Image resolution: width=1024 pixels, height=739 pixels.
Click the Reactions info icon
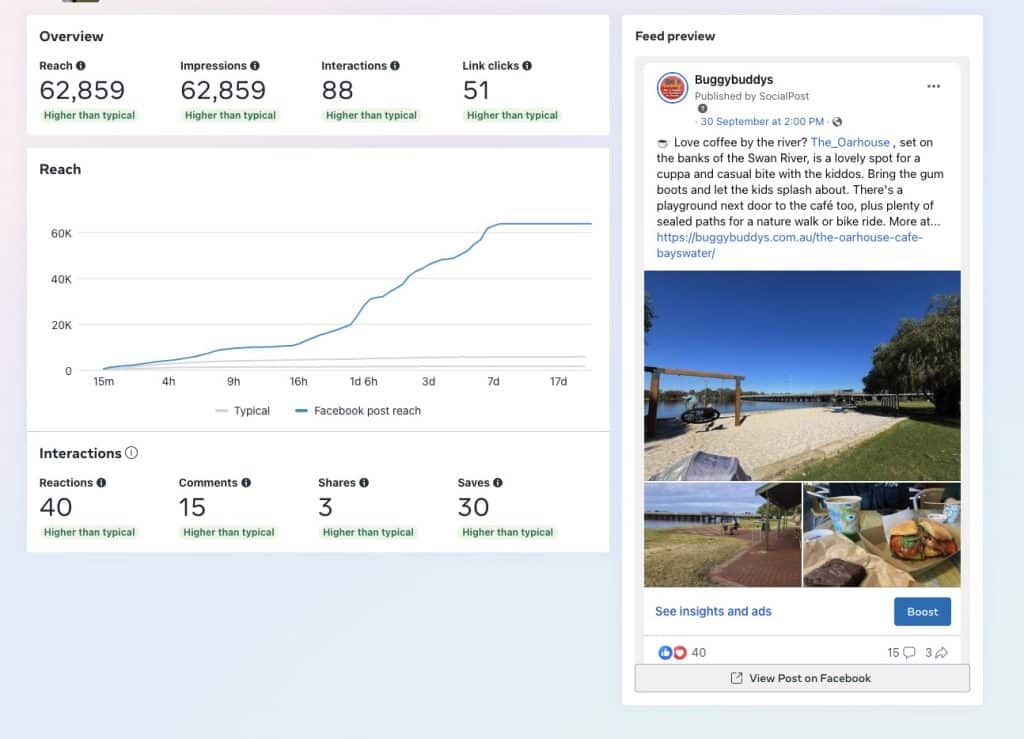tap(101, 483)
